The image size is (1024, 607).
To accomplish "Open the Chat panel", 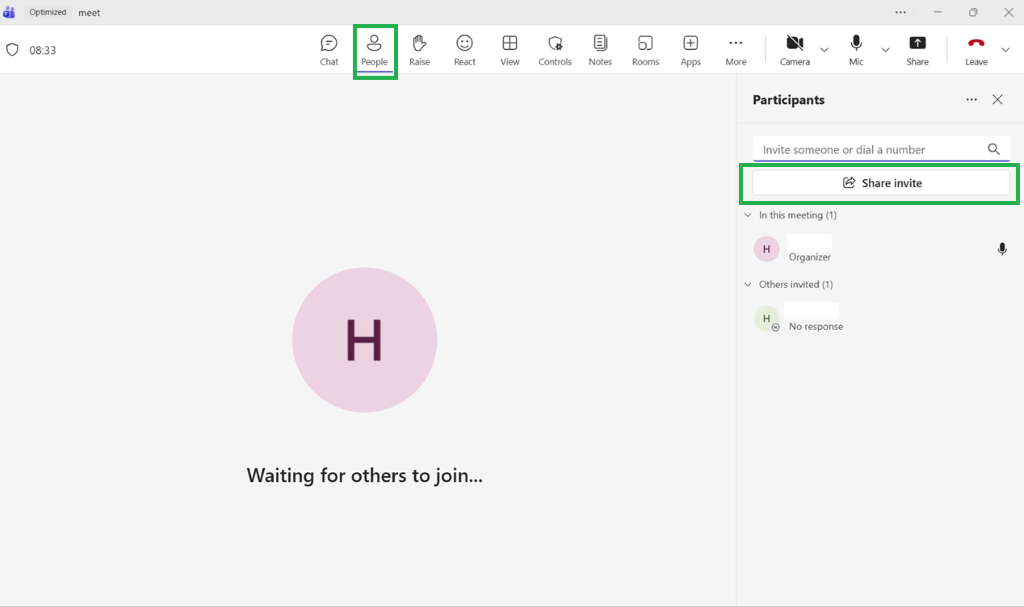I will [x=329, y=50].
